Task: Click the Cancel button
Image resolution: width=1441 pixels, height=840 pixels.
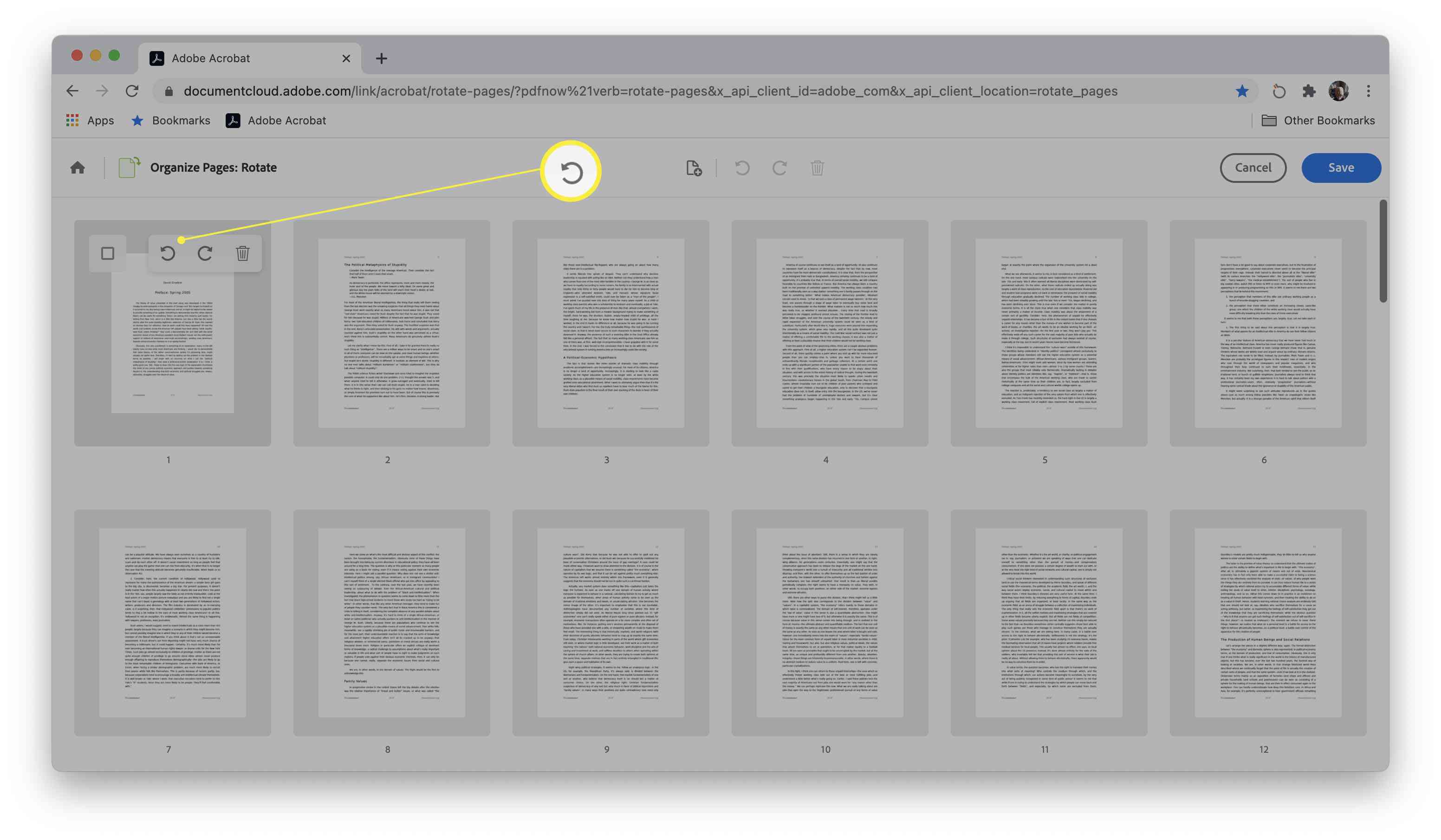Action: coord(1253,168)
